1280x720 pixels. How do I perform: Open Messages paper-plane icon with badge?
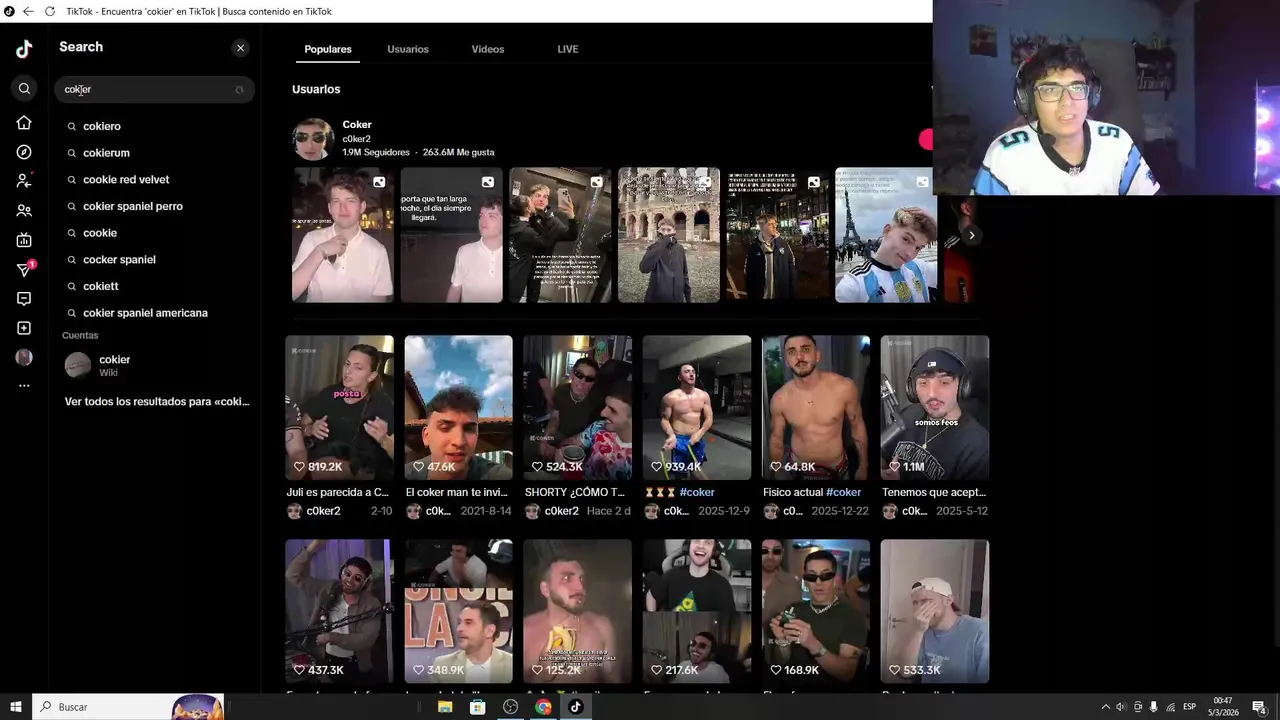point(24,269)
